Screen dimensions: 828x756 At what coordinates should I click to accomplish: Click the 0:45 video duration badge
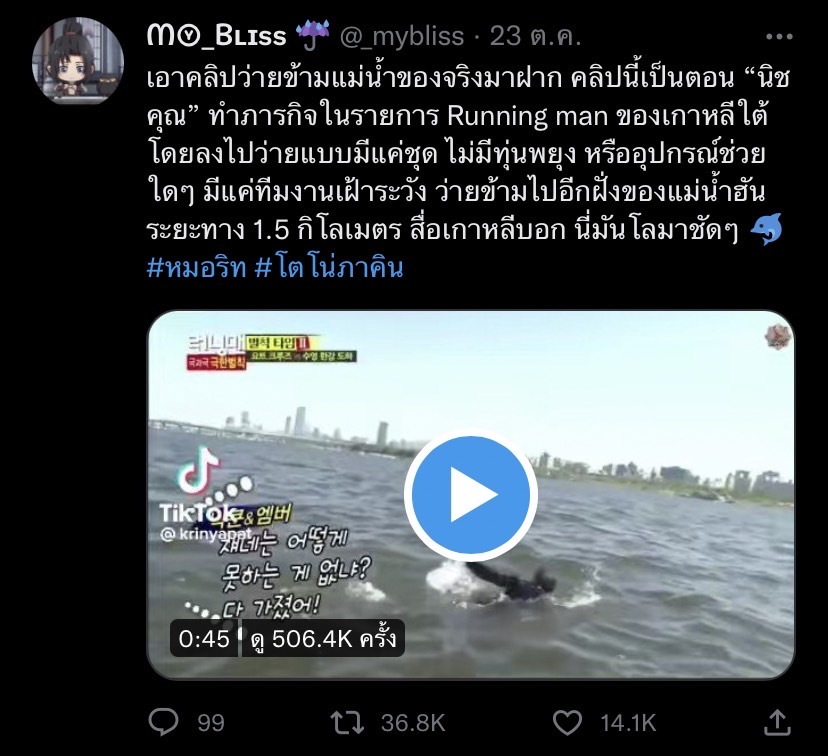pos(204,639)
